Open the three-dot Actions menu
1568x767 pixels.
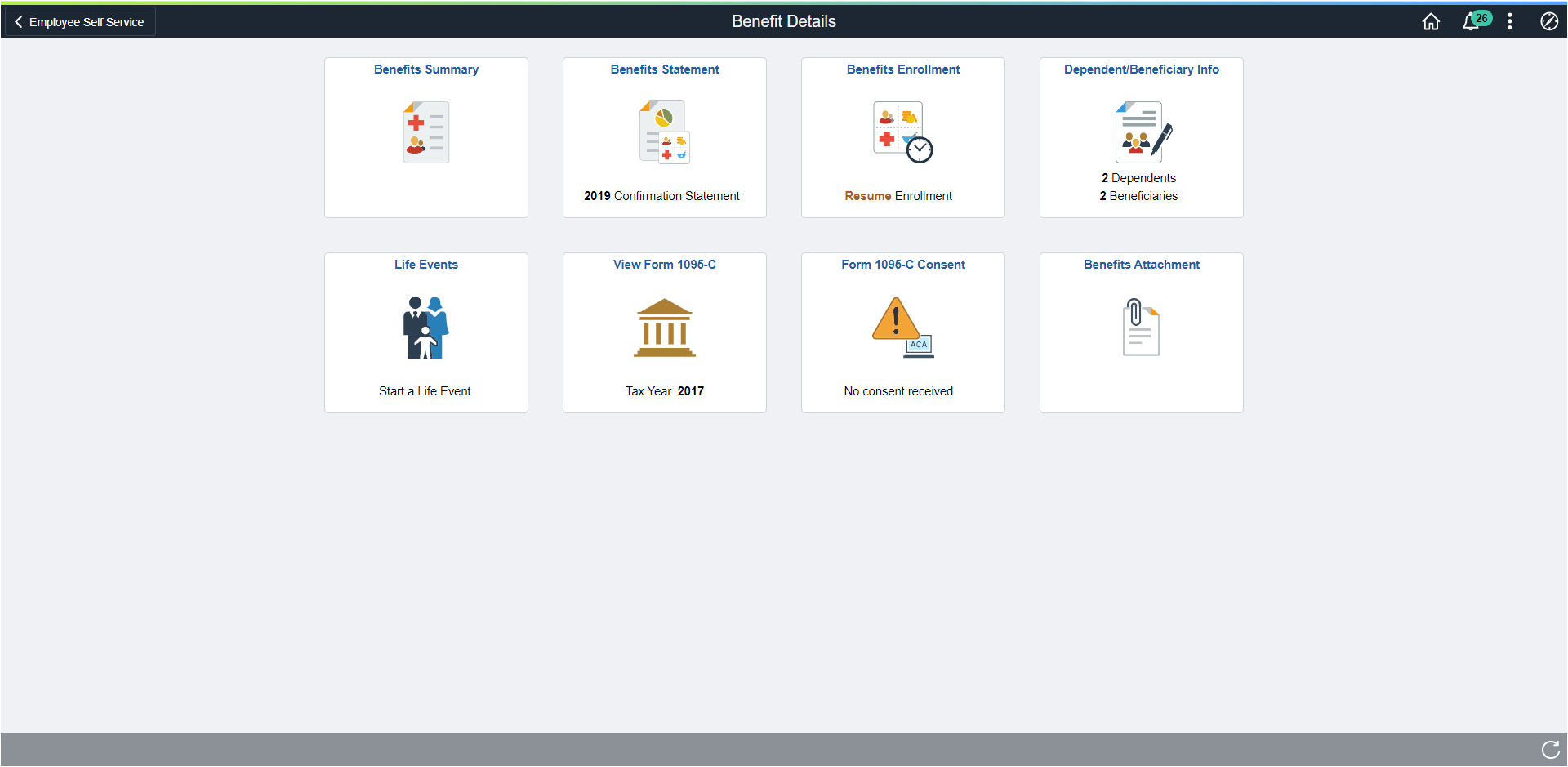pyautogui.click(x=1510, y=22)
